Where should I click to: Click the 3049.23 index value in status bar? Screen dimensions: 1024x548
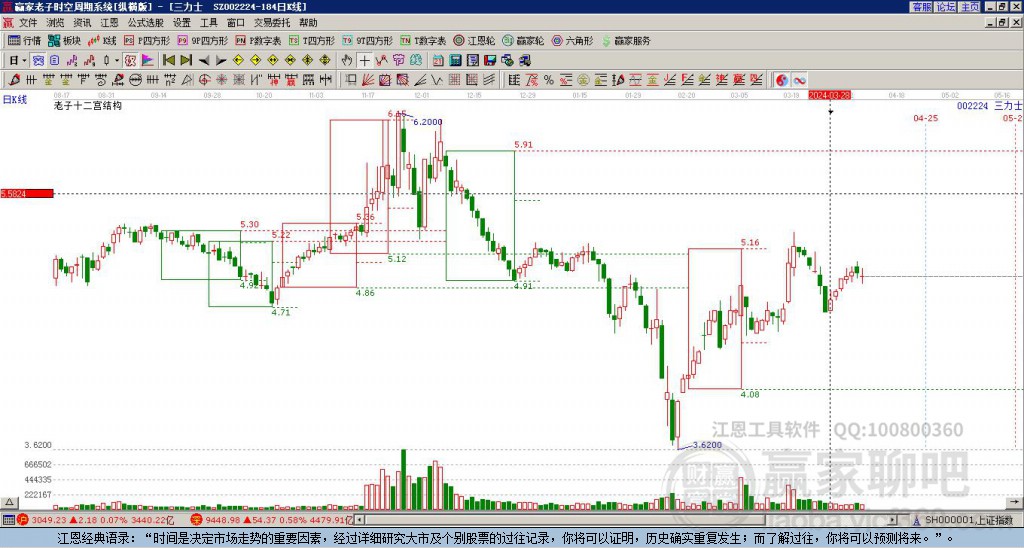(49, 520)
